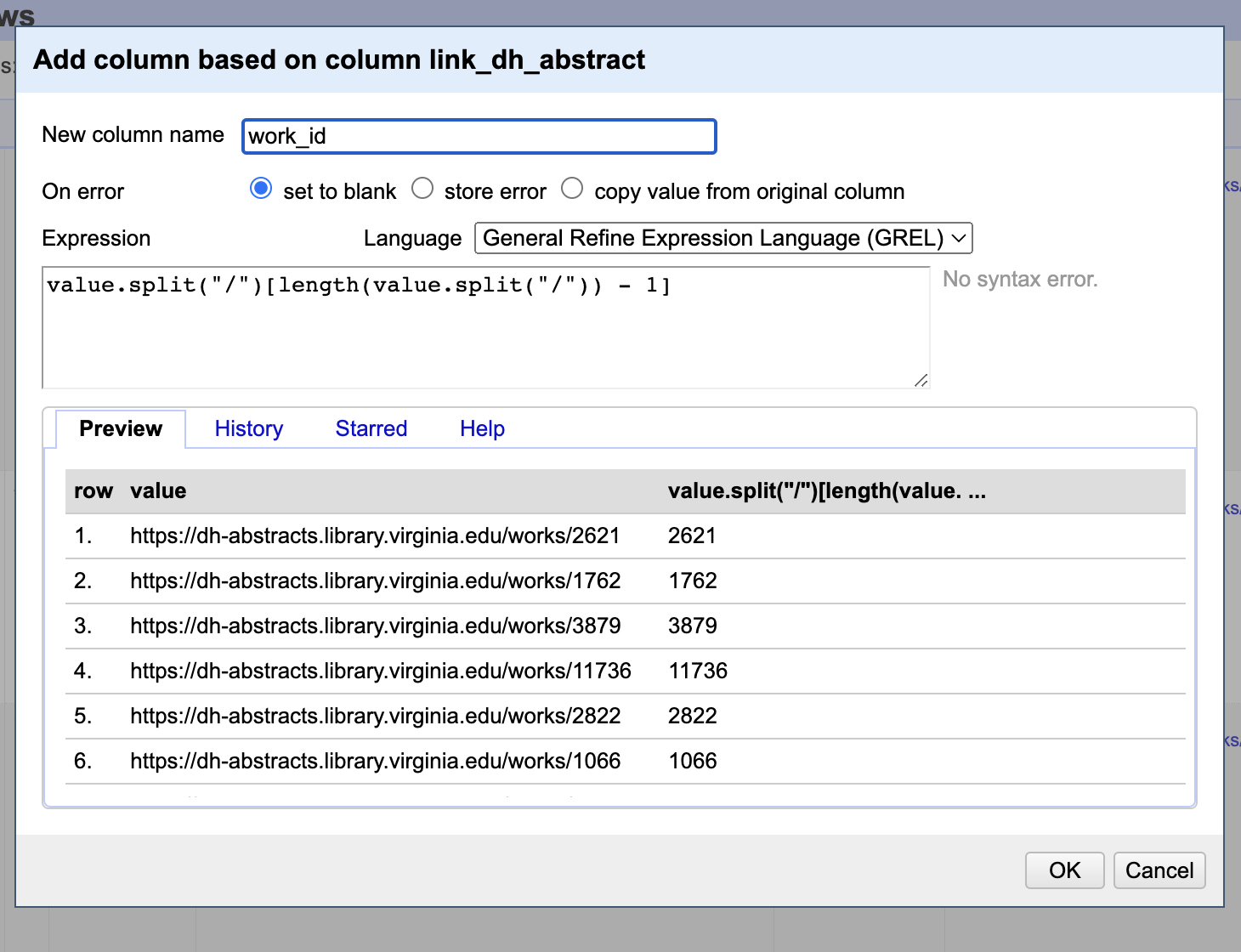This screenshot has height=952, width=1241.
Task: Click the New column name field
Action: click(x=479, y=136)
